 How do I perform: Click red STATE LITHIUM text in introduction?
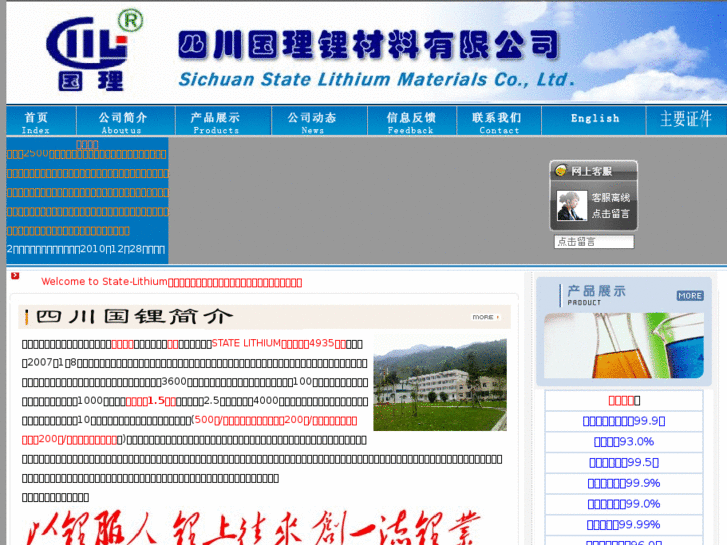(x=246, y=343)
